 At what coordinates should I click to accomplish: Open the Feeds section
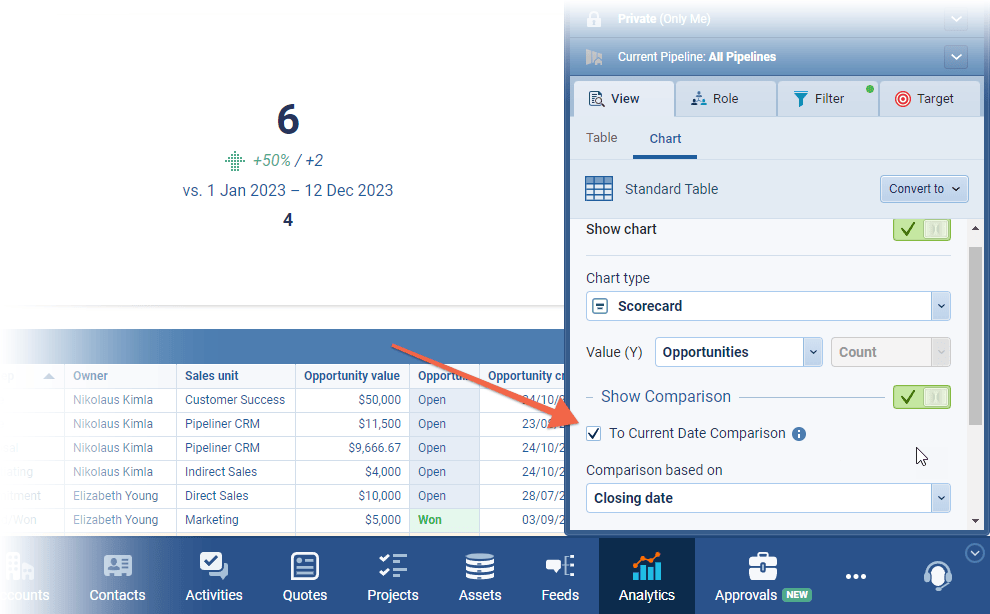pyautogui.click(x=560, y=577)
